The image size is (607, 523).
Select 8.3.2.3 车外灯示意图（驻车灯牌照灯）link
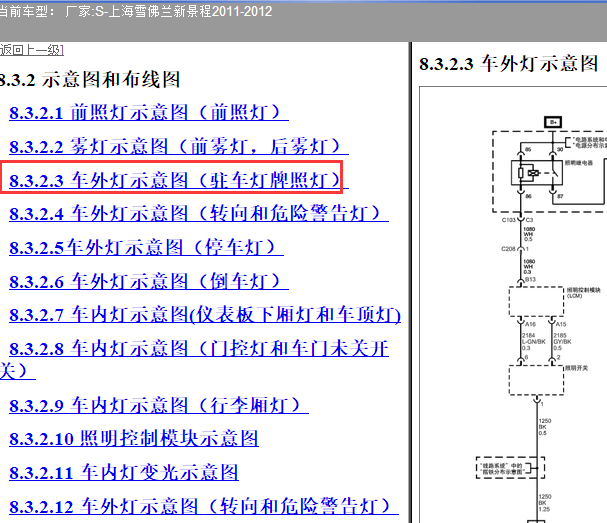point(179,180)
